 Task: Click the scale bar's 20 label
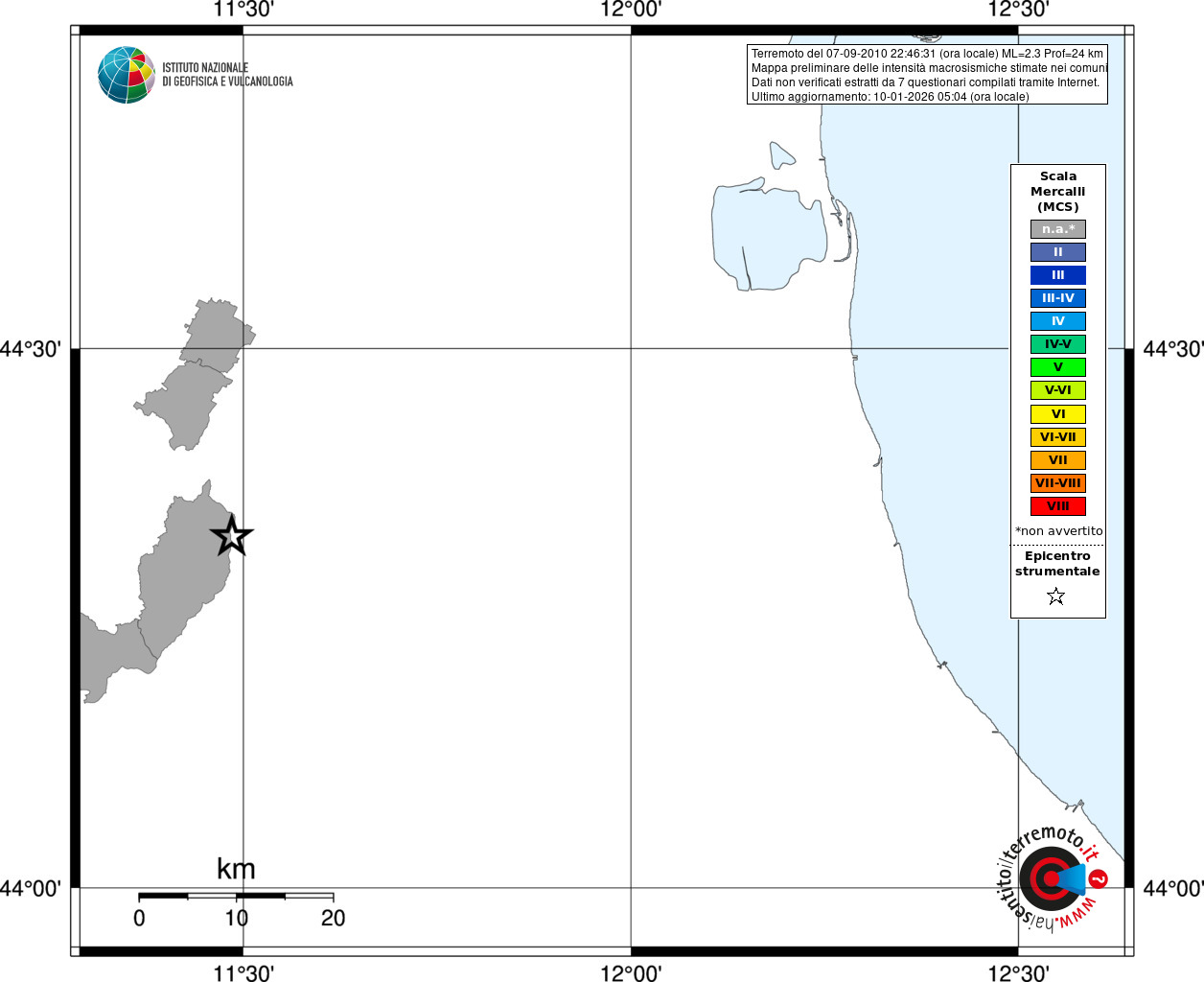click(x=333, y=919)
